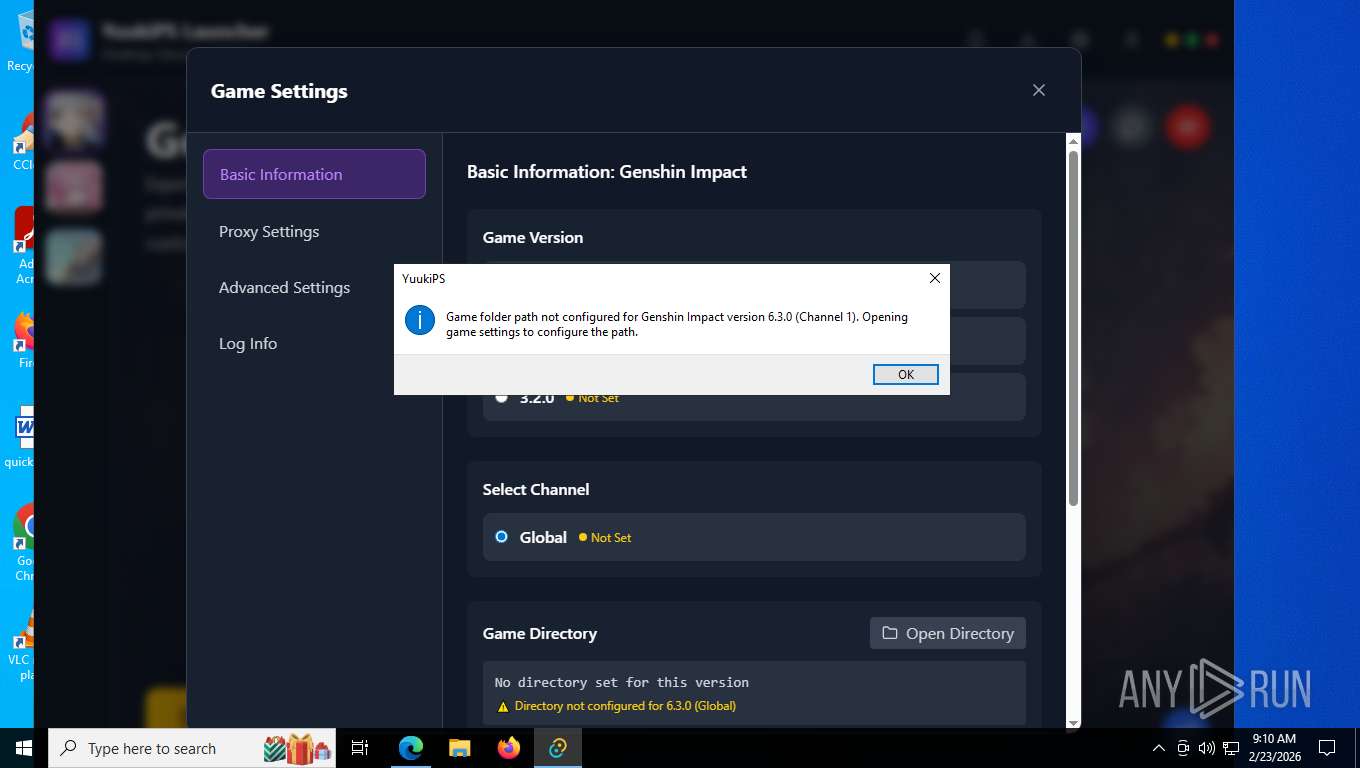This screenshot has width=1360, height=768.
Task: Click the Select Channel heading
Action: coord(536,489)
